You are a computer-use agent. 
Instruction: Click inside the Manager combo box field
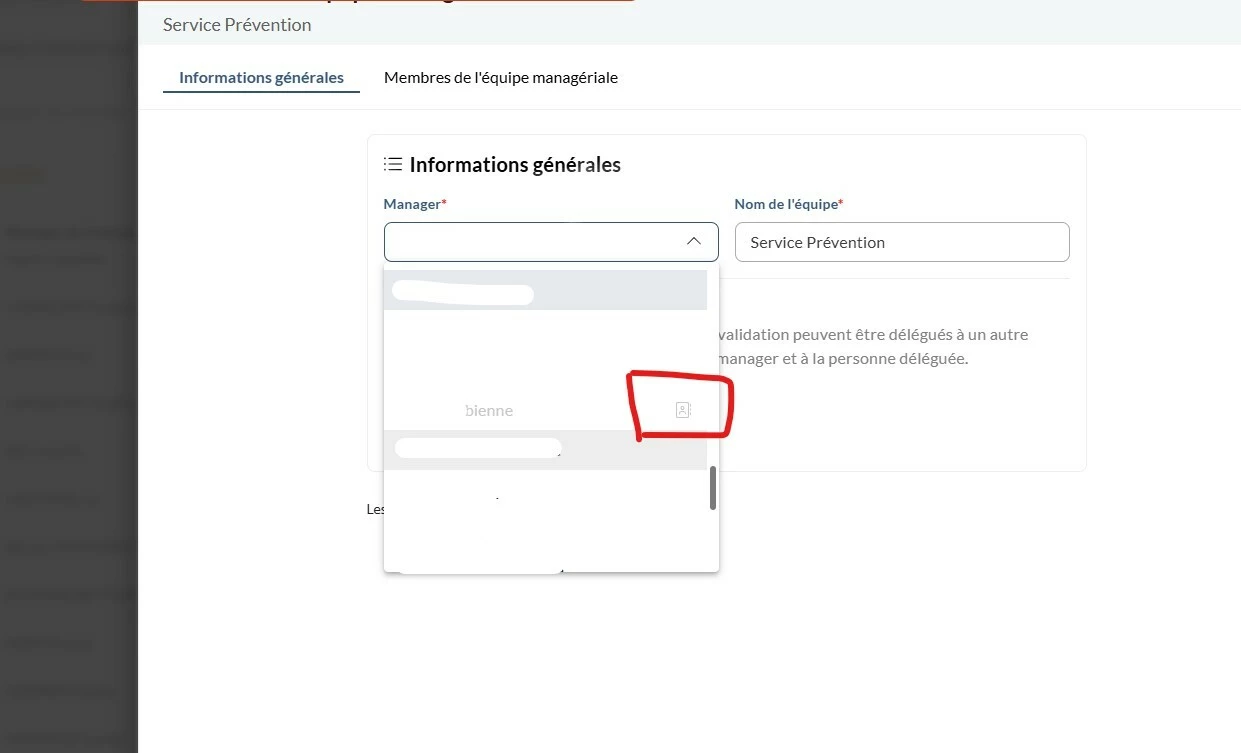[551, 242]
